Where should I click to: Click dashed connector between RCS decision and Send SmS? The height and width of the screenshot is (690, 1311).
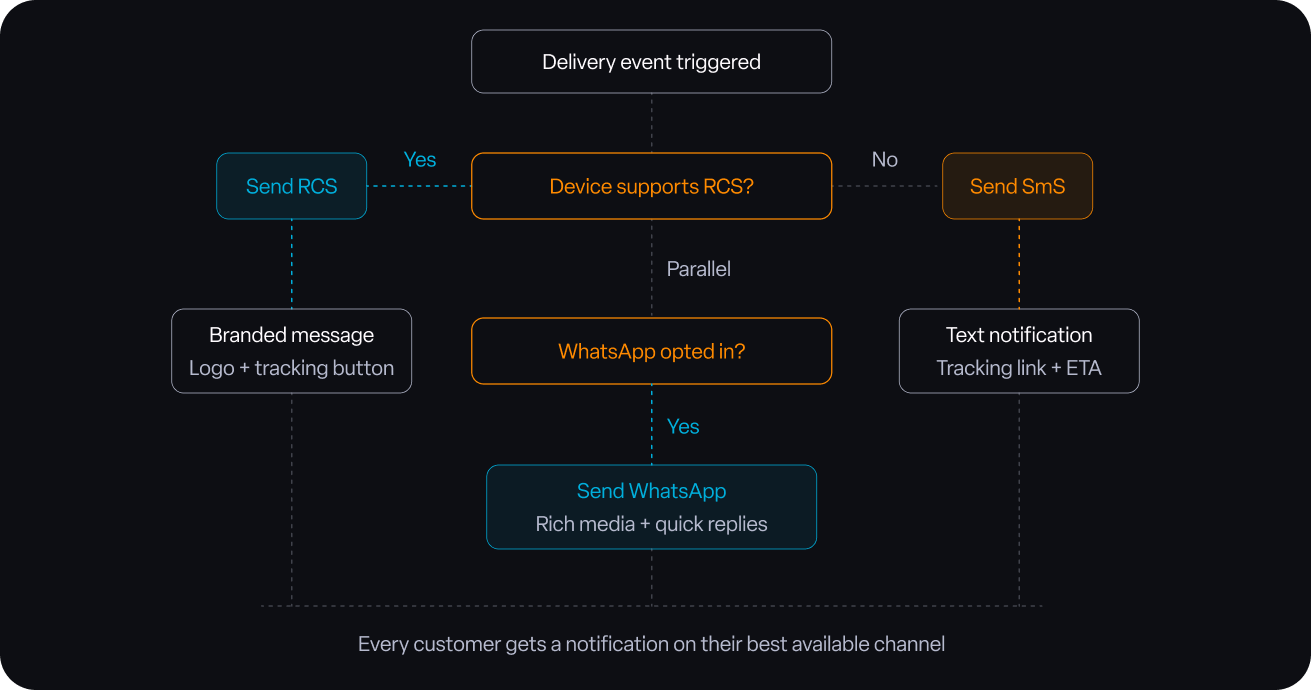pyautogui.click(x=887, y=186)
